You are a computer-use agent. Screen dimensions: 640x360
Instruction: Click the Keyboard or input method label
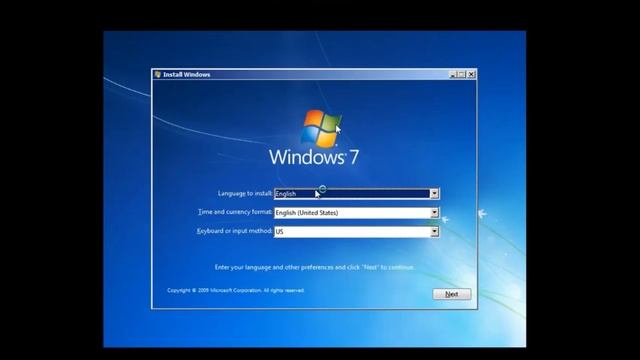[x=234, y=231]
